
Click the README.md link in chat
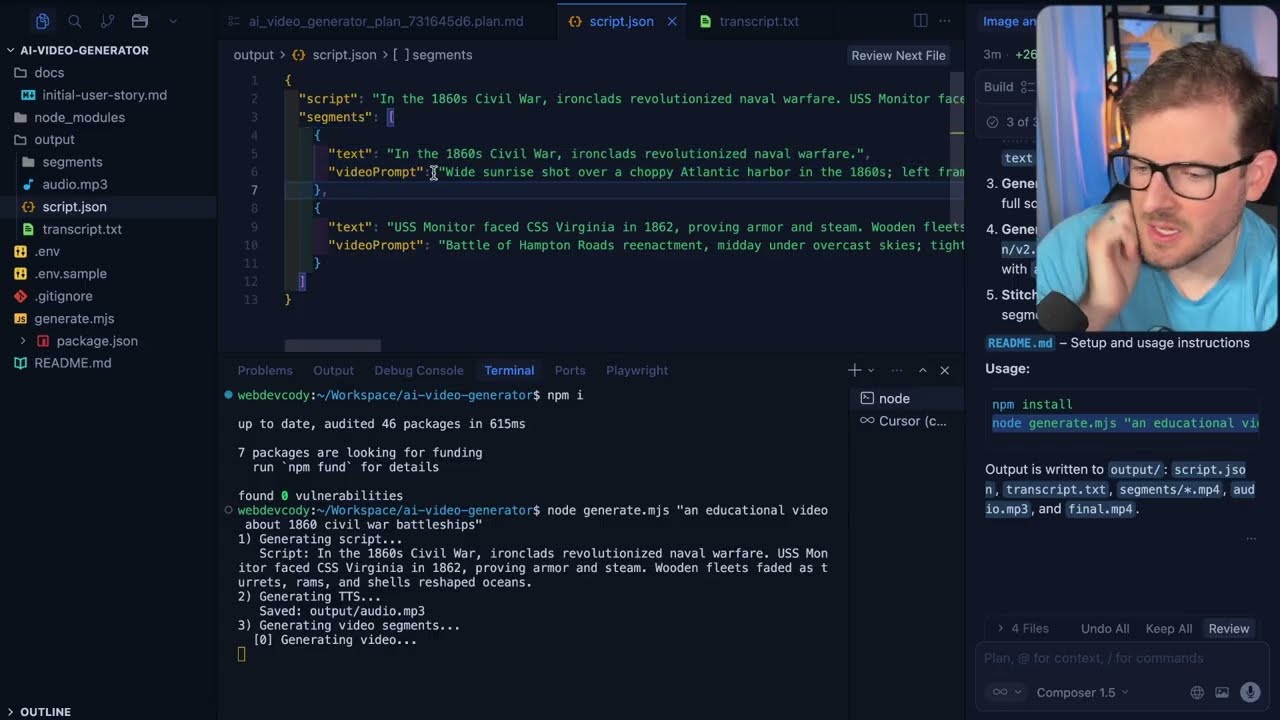tap(1020, 342)
